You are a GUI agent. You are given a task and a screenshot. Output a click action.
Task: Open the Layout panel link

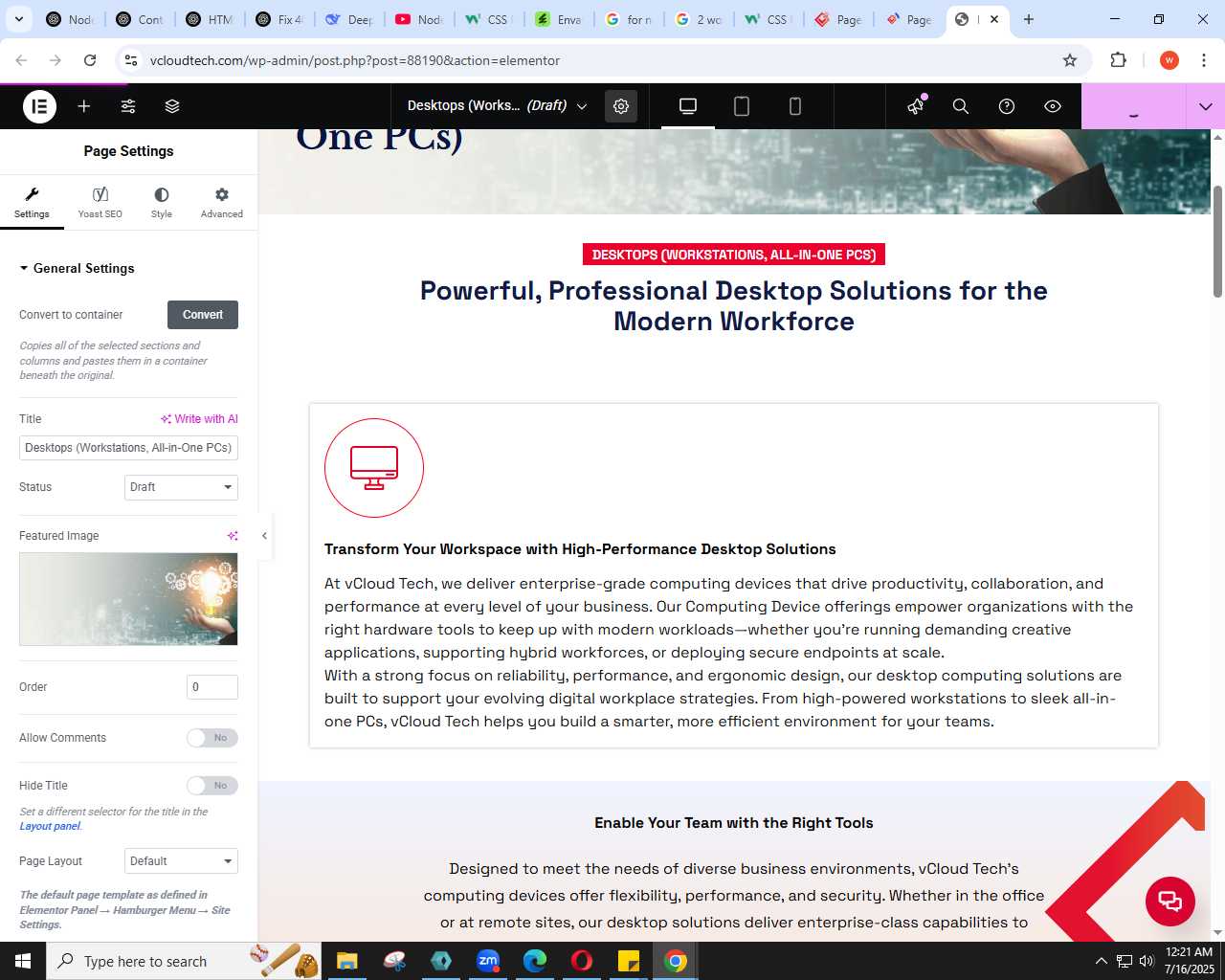pos(50,826)
